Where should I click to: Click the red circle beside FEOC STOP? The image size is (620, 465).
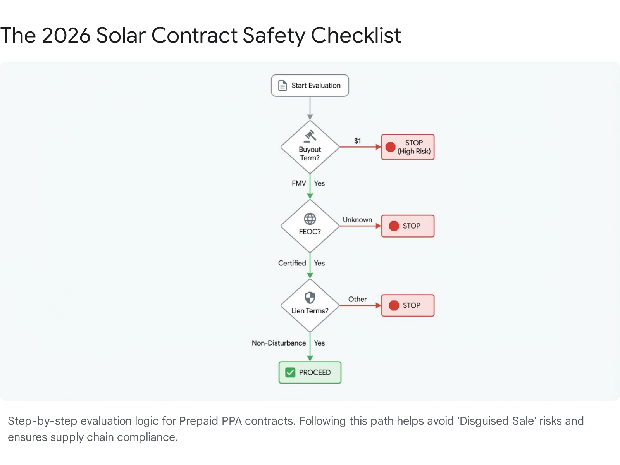pyautogui.click(x=394, y=226)
